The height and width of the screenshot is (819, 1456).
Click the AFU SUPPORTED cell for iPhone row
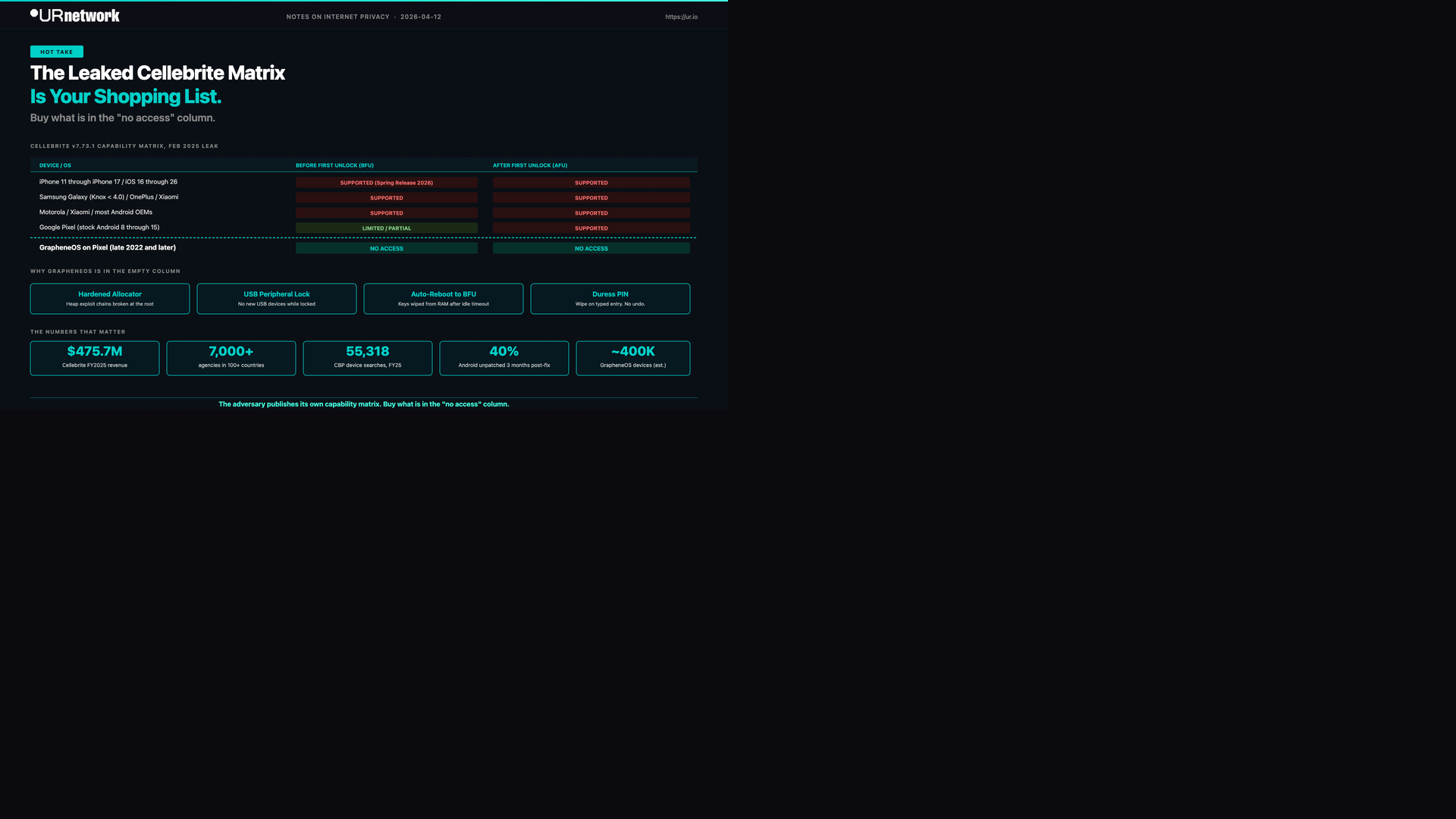[x=591, y=183]
